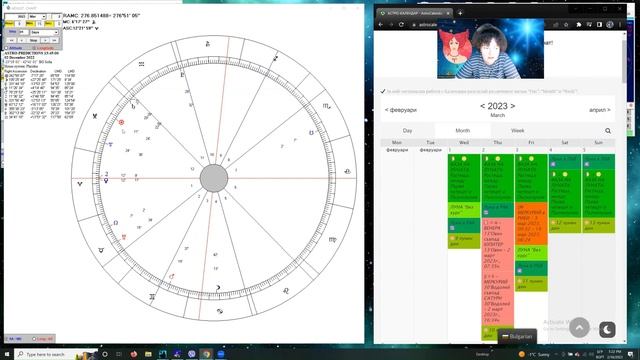Reload the browser page
Viewport: 640px width, 360px height.
[x=401, y=24]
